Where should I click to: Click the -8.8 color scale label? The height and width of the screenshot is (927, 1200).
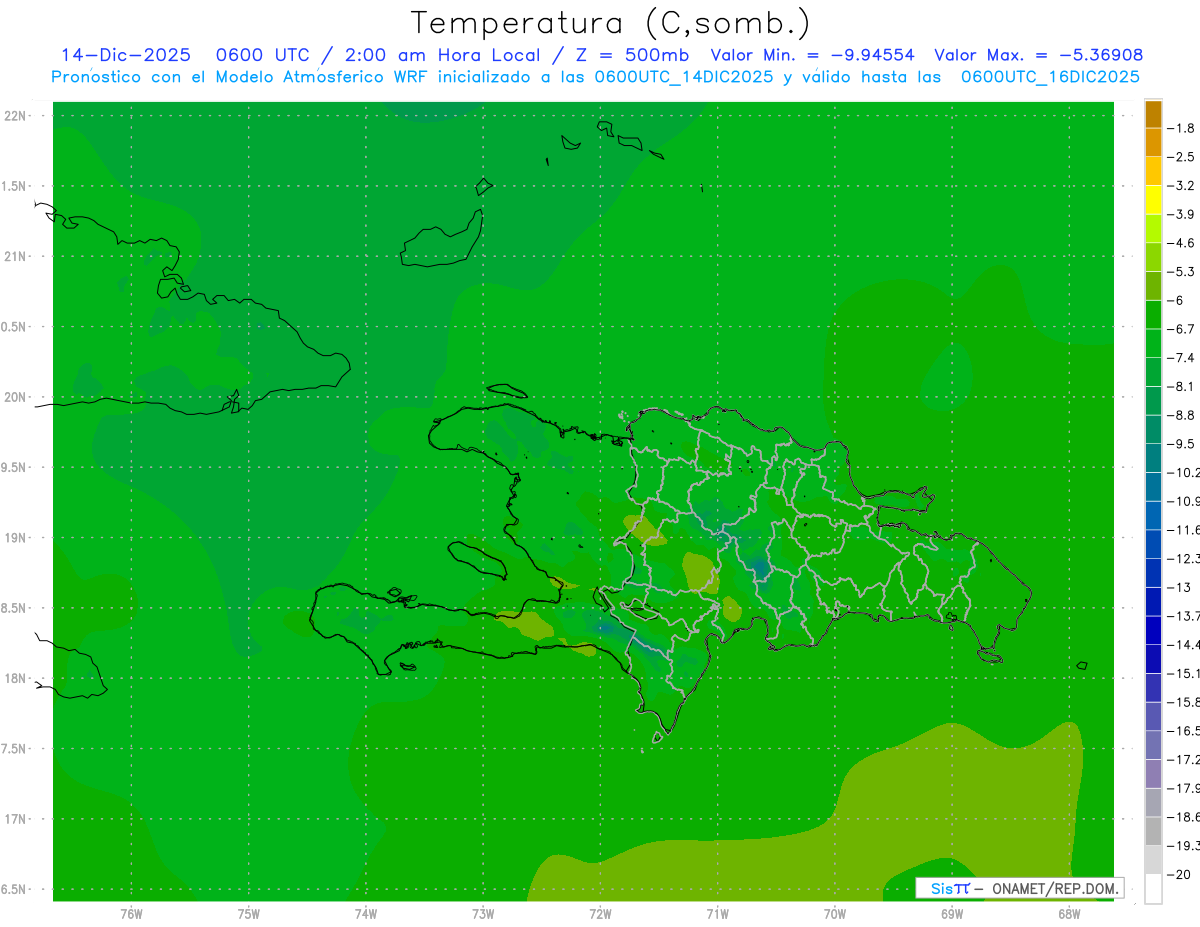tap(1181, 415)
